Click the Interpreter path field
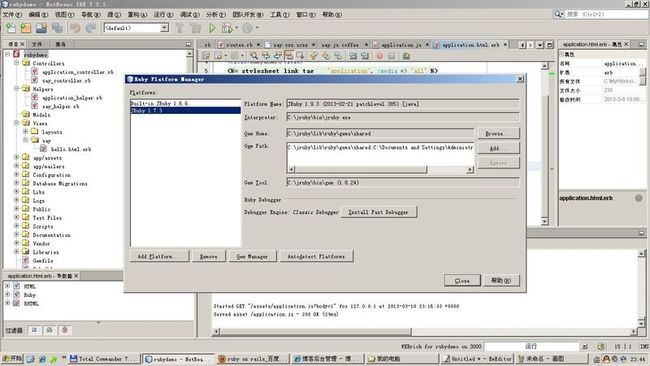Screen dimensions: 650x366 click(403, 117)
